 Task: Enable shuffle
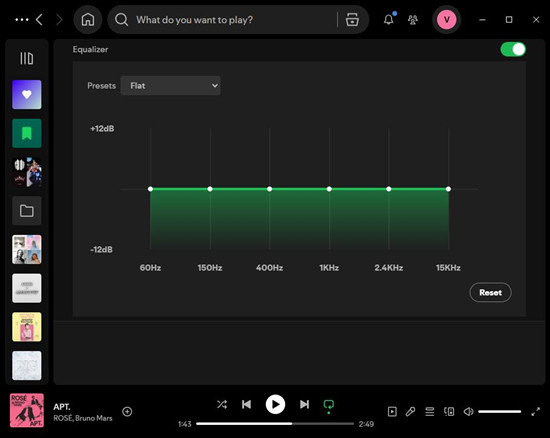click(222, 404)
